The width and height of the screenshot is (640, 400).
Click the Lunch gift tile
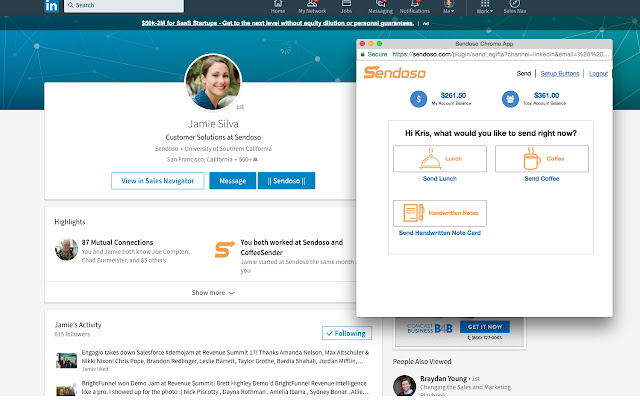pyautogui.click(x=440, y=159)
